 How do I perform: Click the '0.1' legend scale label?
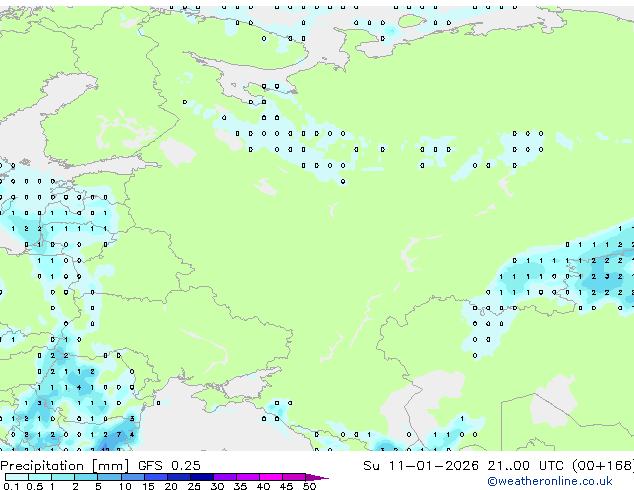(11, 486)
